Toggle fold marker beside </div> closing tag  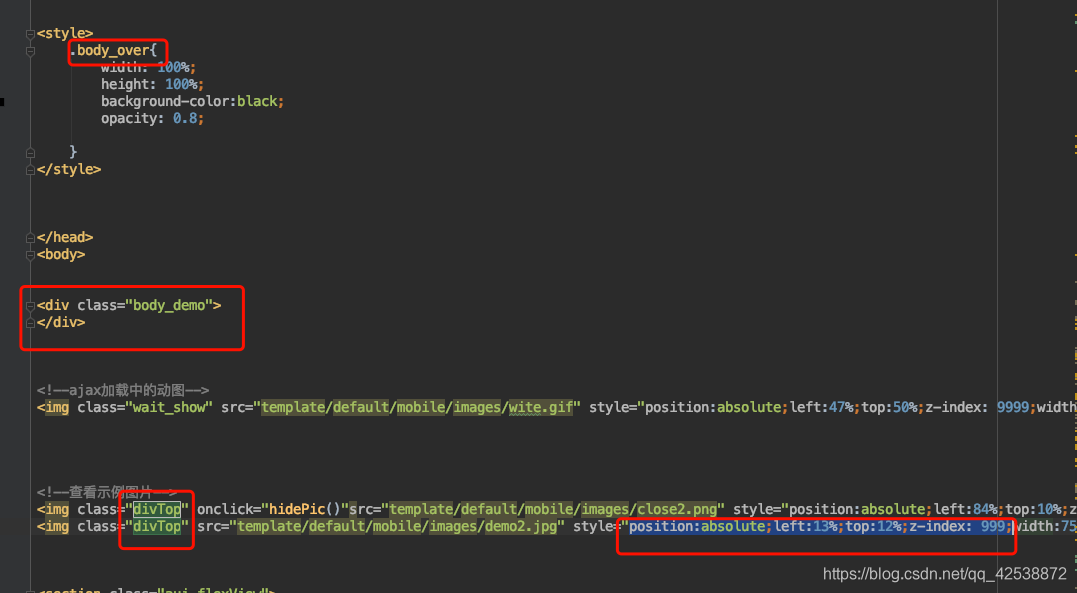30,323
